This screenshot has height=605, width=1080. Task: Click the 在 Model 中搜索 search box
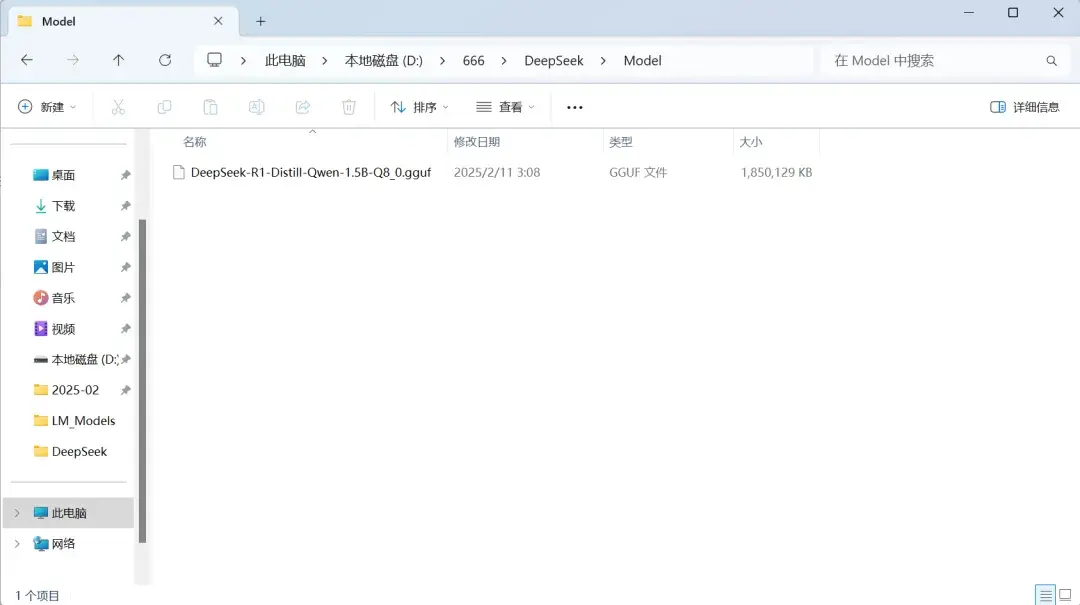944,61
